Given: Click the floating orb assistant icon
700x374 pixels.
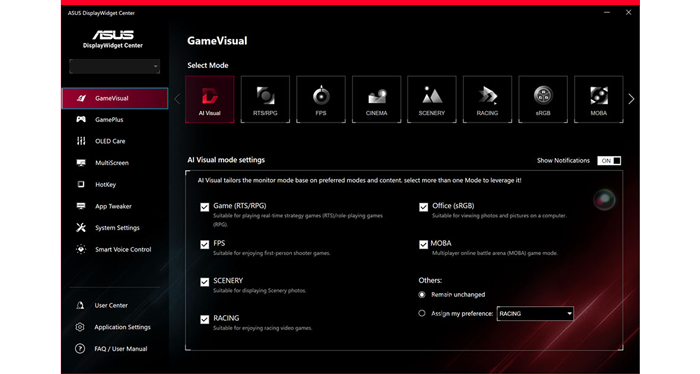Looking at the screenshot, I should click(604, 199).
